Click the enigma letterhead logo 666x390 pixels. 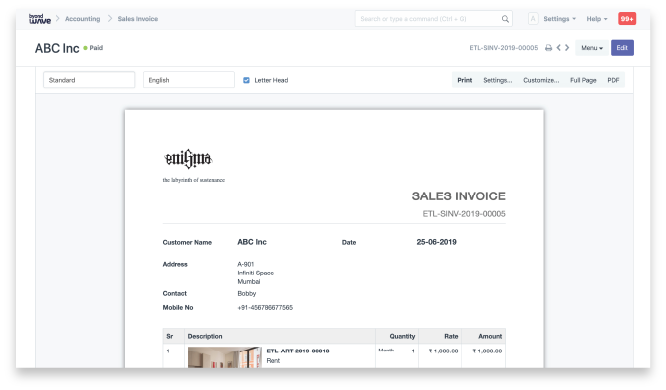click(x=188, y=159)
